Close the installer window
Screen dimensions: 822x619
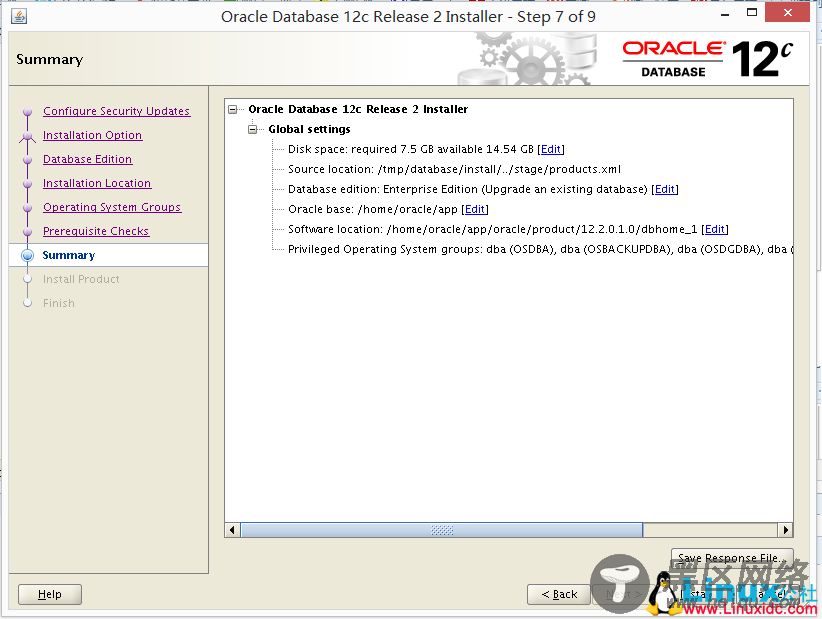pos(787,13)
